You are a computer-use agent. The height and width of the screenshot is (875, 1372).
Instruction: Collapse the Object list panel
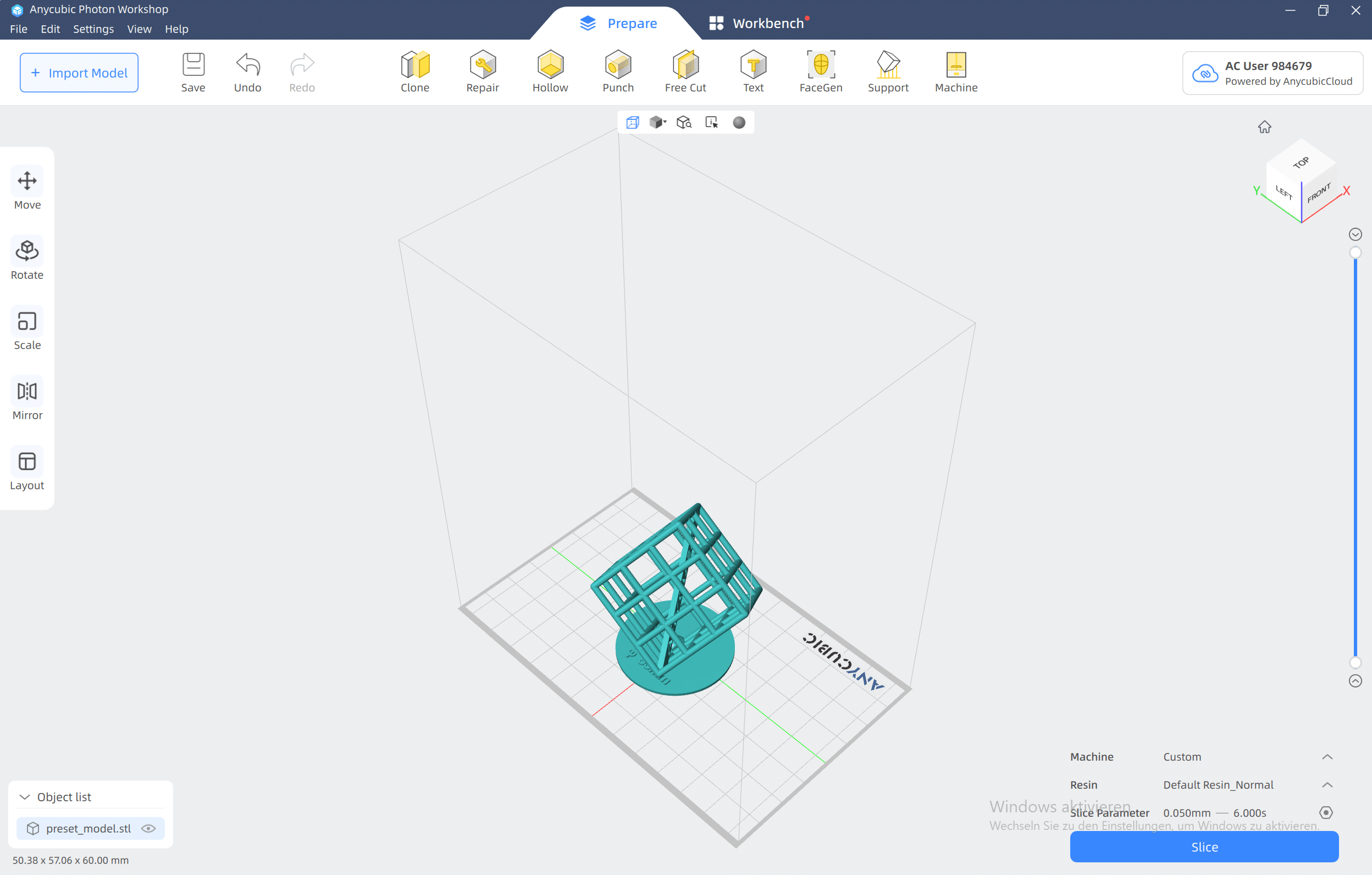[25, 796]
